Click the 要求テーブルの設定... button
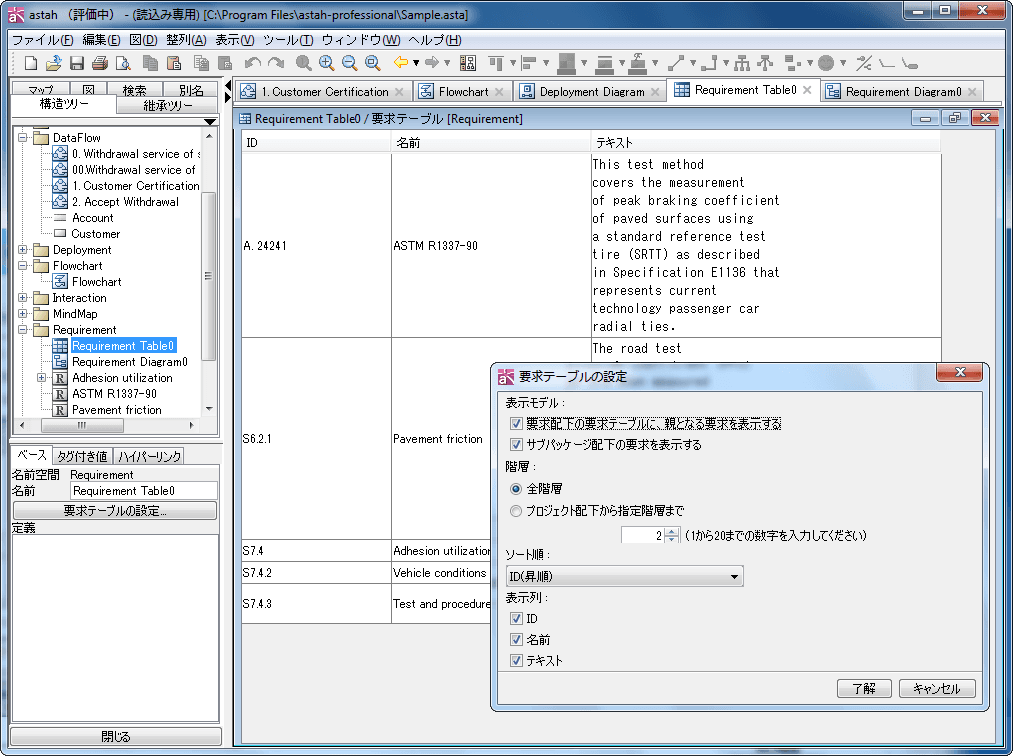This screenshot has height=756, width=1013. (x=115, y=510)
